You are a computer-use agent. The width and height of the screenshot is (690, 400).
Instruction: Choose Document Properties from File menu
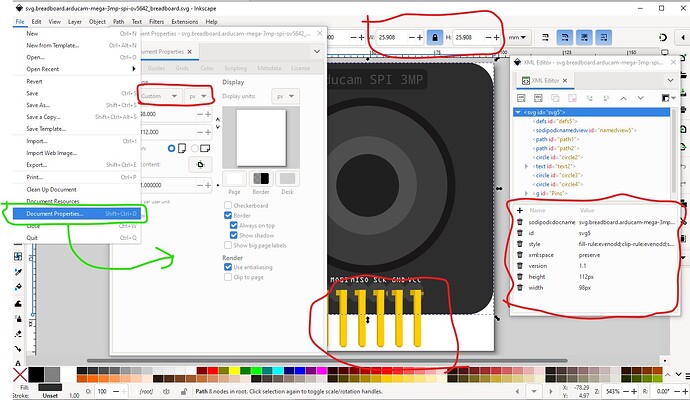(55, 213)
